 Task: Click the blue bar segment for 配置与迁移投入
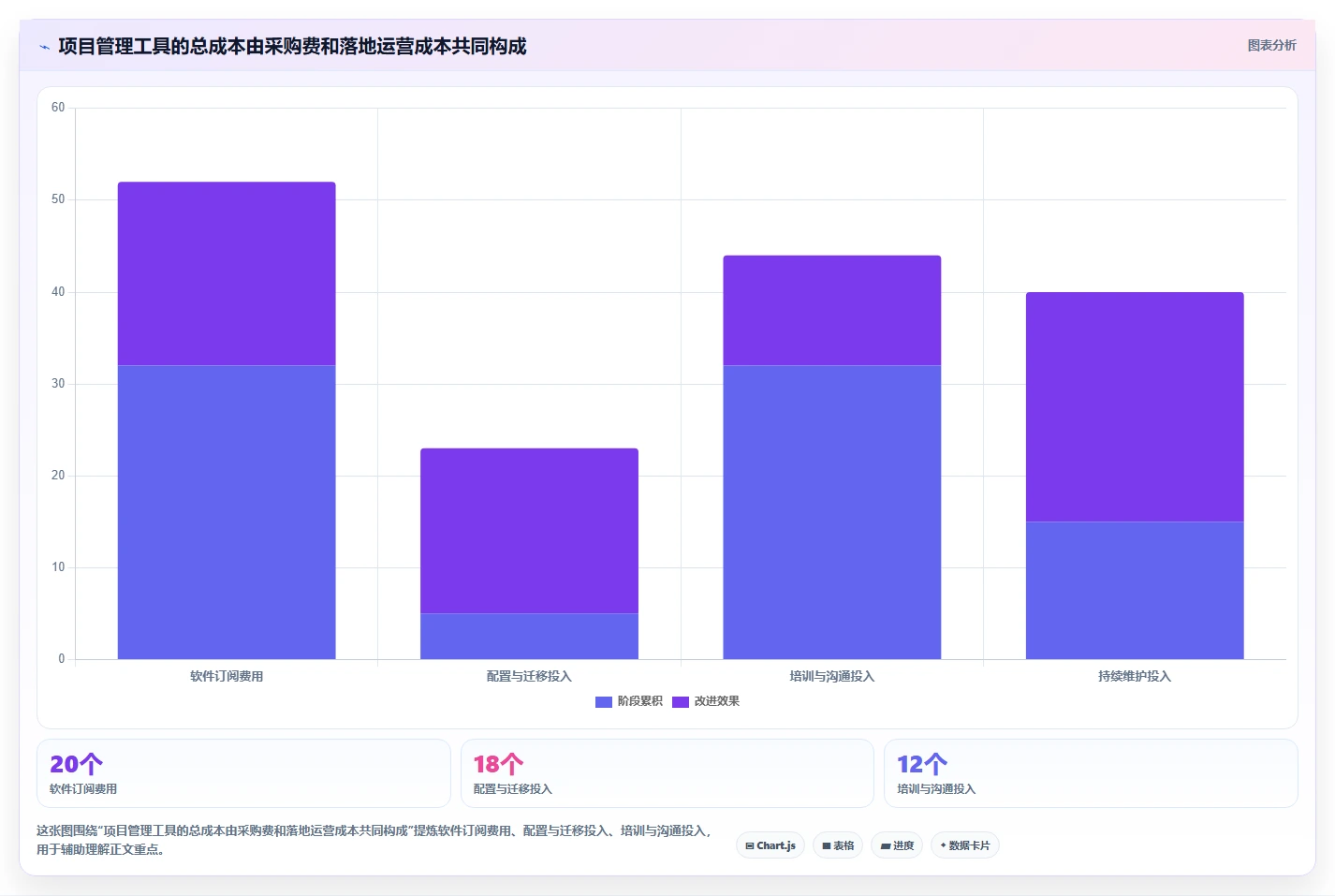point(529,637)
